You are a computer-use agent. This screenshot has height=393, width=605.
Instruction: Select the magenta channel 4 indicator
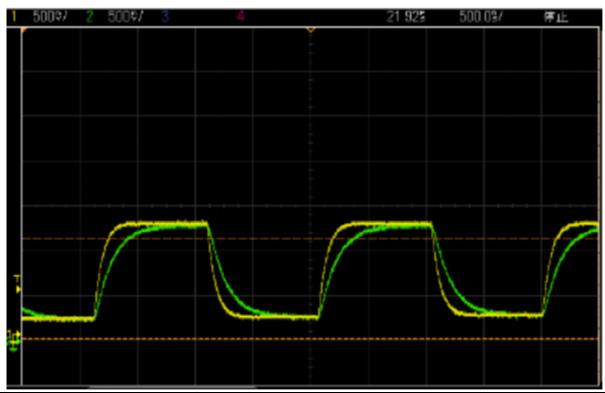click(x=241, y=17)
